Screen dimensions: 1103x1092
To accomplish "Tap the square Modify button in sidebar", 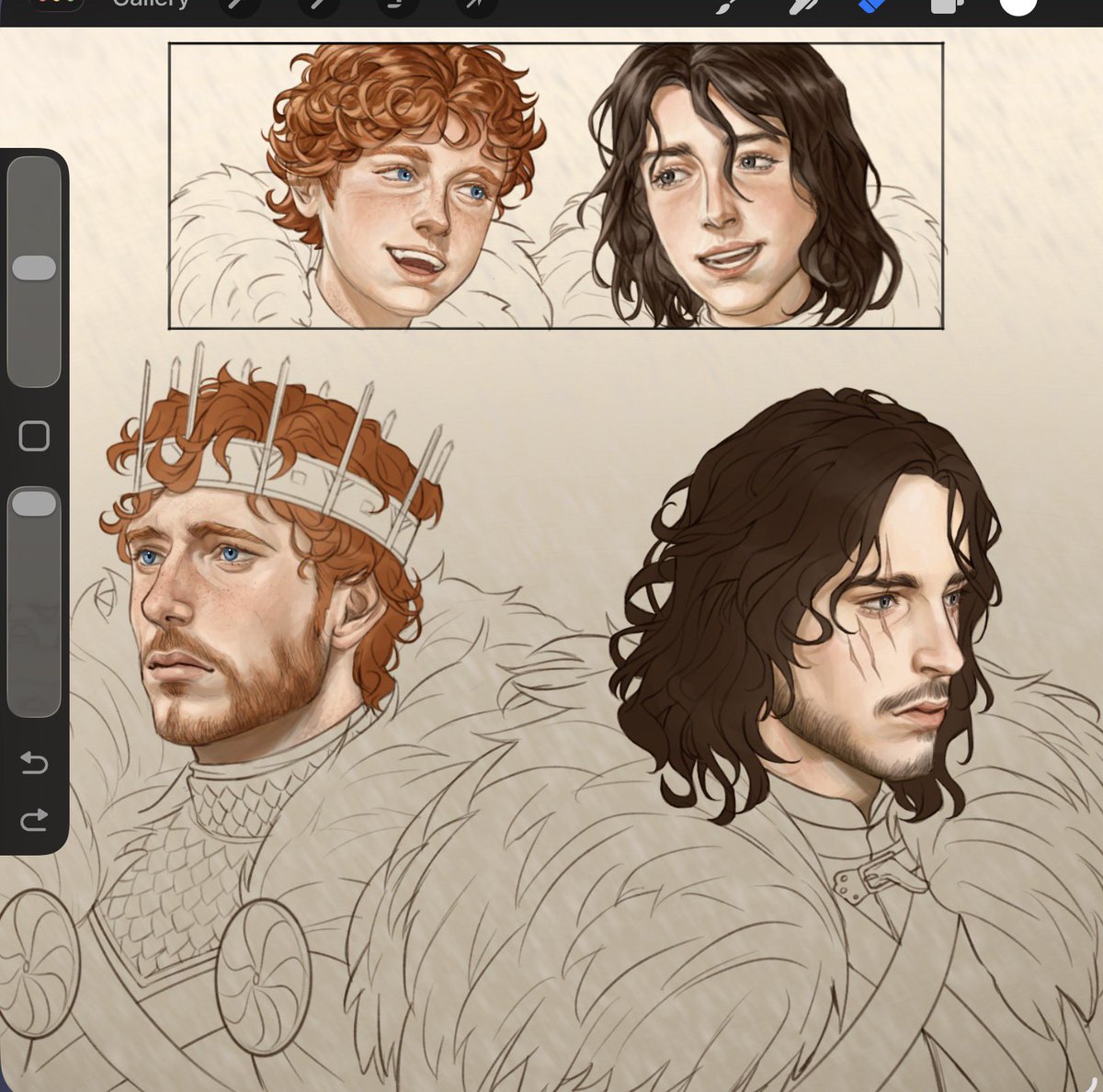I will click(x=34, y=436).
